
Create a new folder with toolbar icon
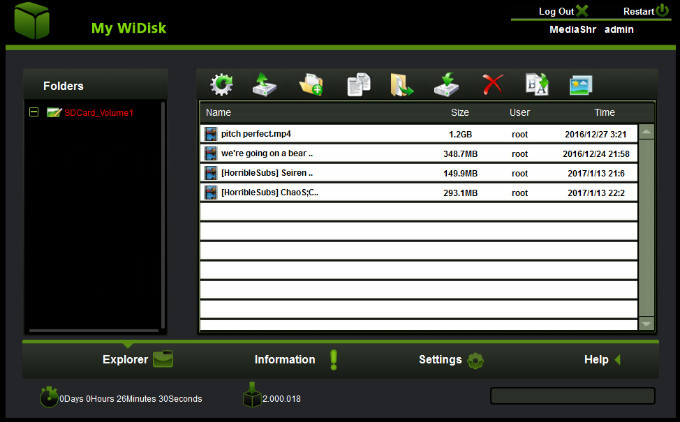(x=311, y=84)
